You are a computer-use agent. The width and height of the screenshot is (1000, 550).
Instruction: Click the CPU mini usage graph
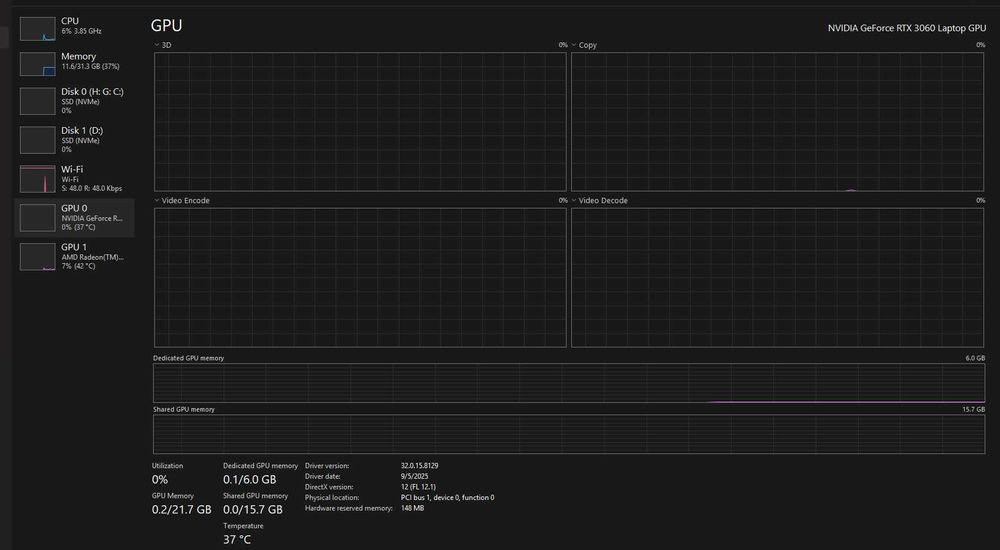tap(38, 29)
